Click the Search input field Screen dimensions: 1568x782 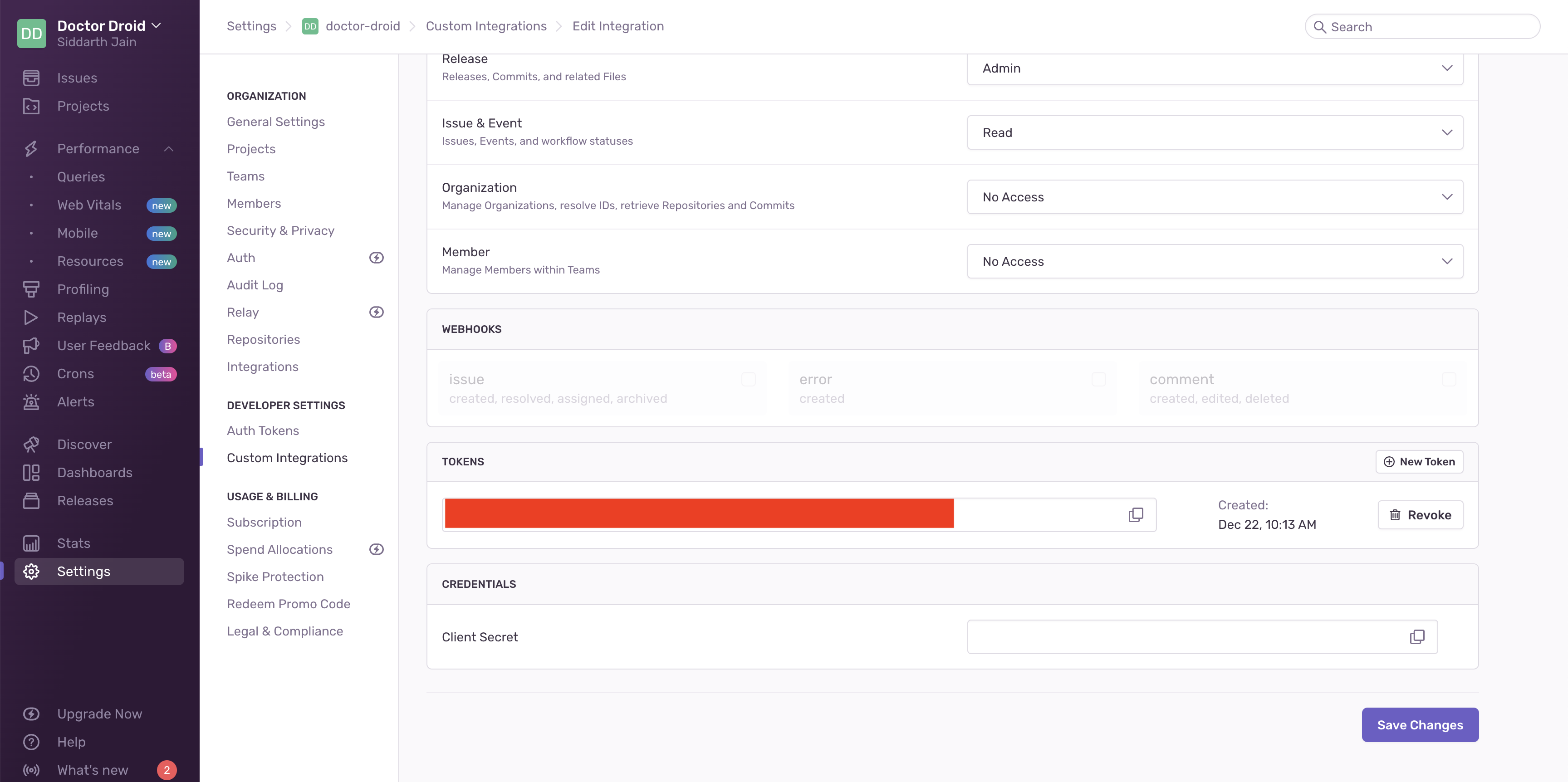point(1422,27)
